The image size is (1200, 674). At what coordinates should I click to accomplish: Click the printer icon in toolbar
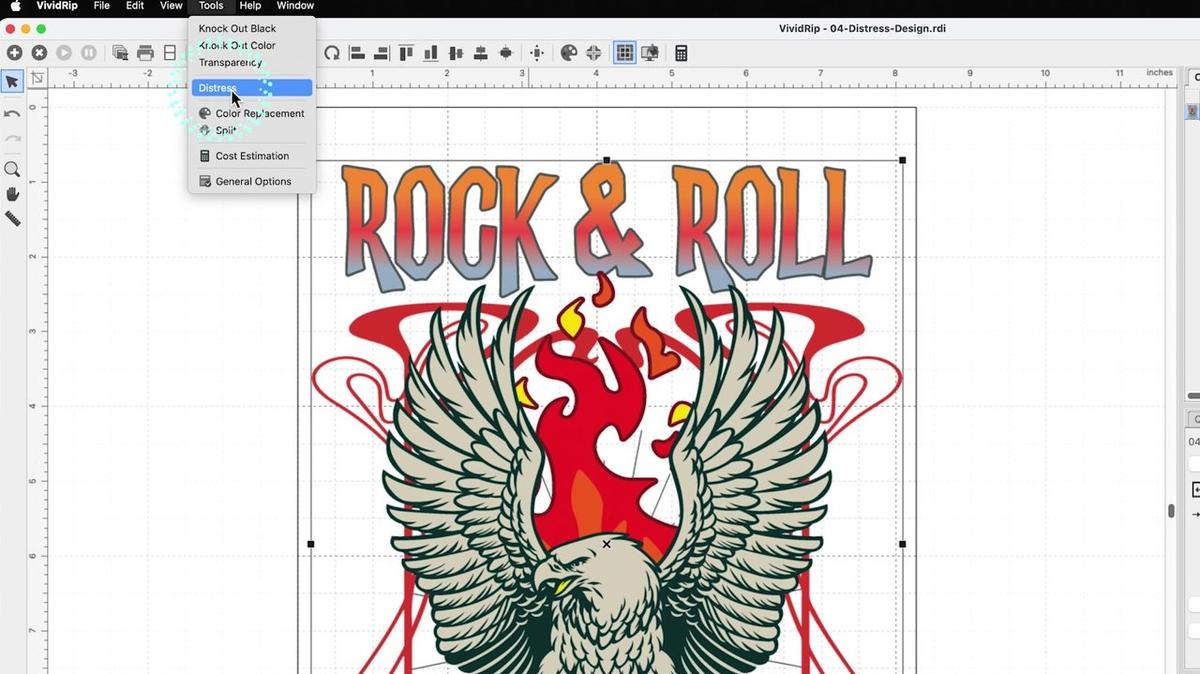pyautogui.click(x=145, y=53)
